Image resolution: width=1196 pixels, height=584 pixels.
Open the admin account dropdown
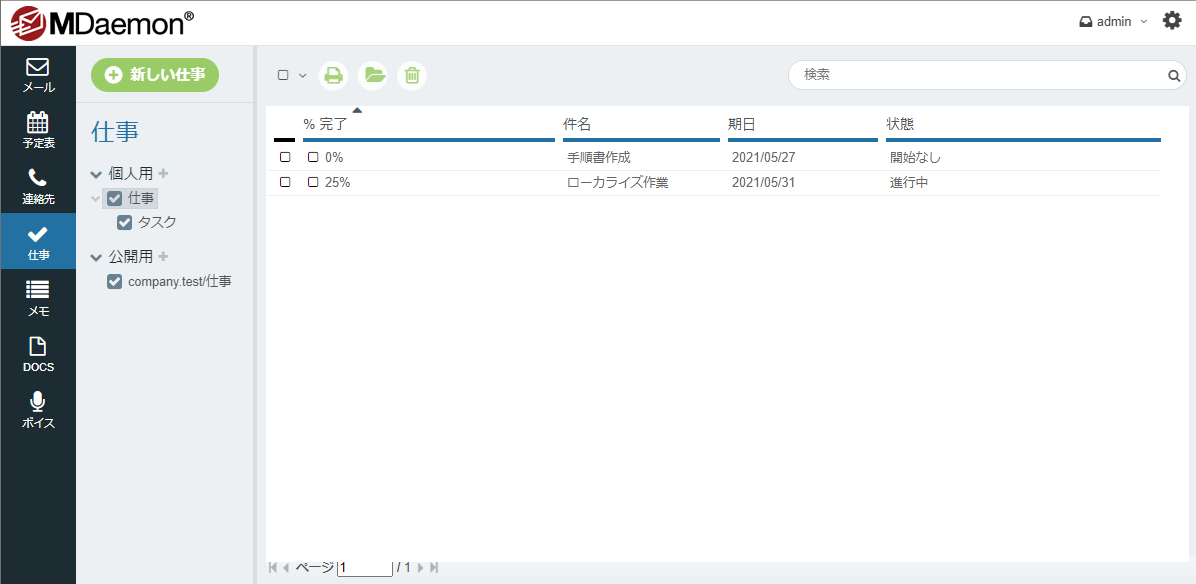pyautogui.click(x=1113, y=21)
